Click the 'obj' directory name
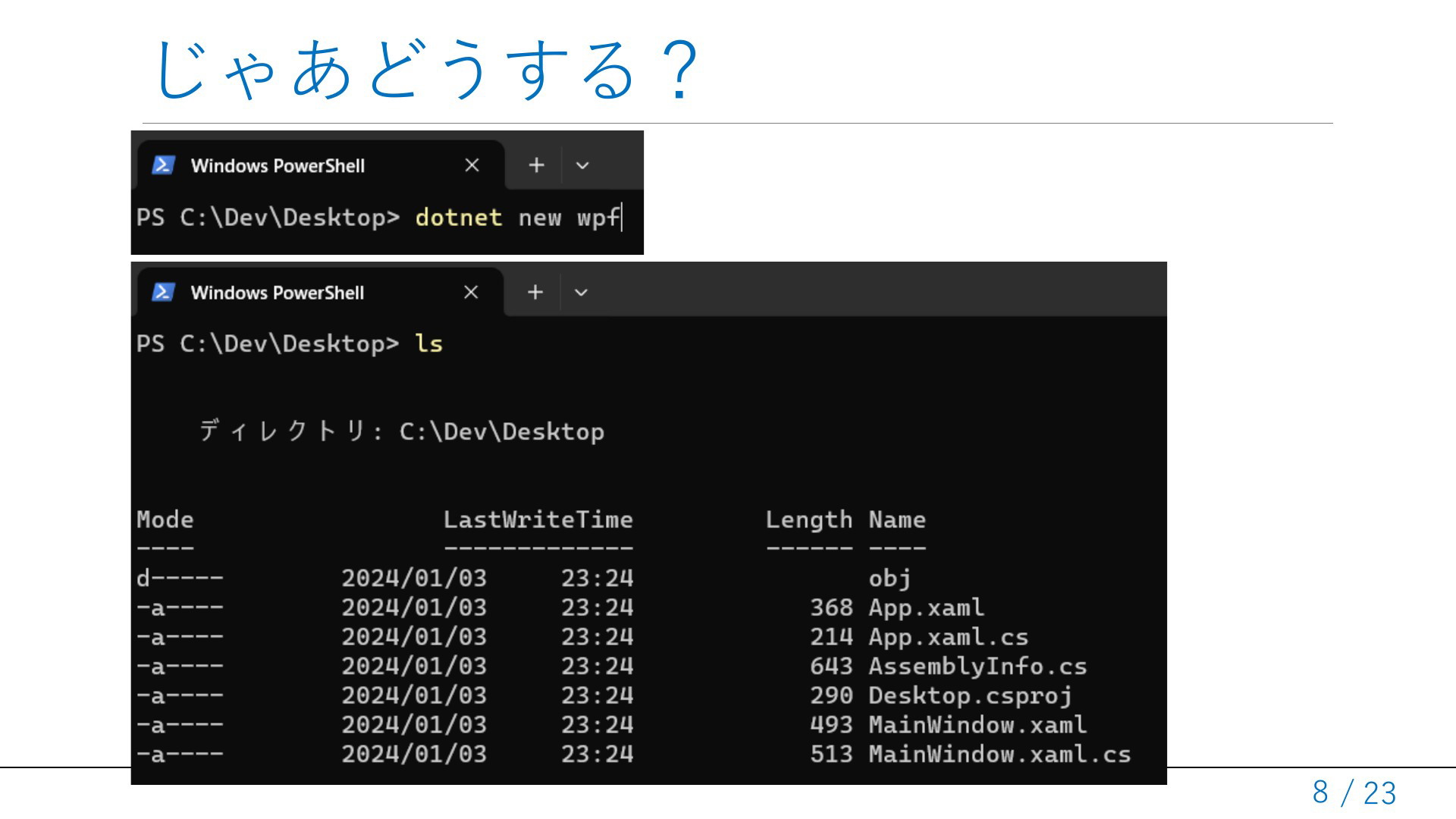Viewport: 1456px width, 819px height. click(x=890, y=579)
